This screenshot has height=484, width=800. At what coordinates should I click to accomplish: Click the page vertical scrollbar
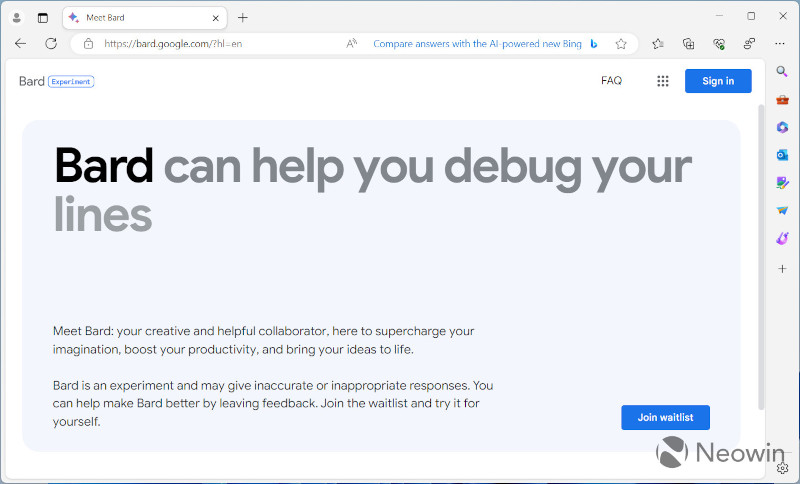click(761, 257)
